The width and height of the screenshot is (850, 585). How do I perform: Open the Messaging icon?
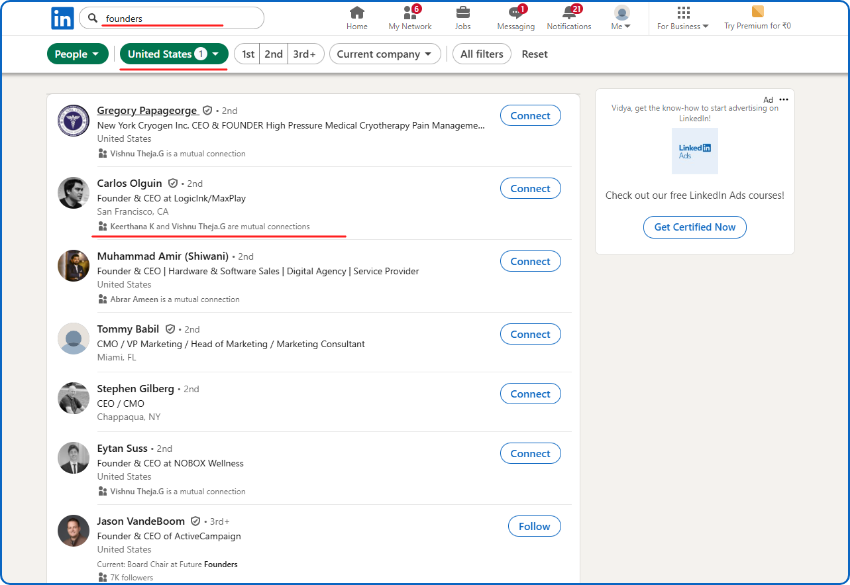pyautogui.click(x=516, y=18)
